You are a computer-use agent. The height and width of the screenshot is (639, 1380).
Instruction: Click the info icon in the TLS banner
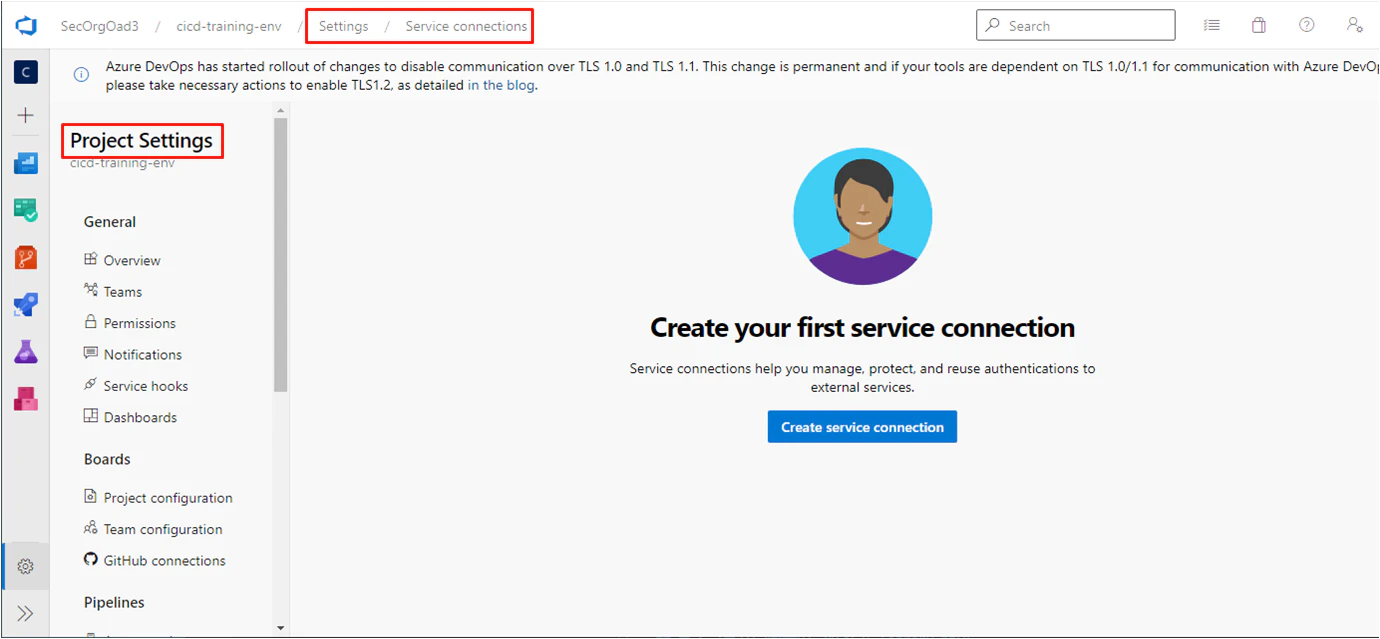[x=82, y=73]
